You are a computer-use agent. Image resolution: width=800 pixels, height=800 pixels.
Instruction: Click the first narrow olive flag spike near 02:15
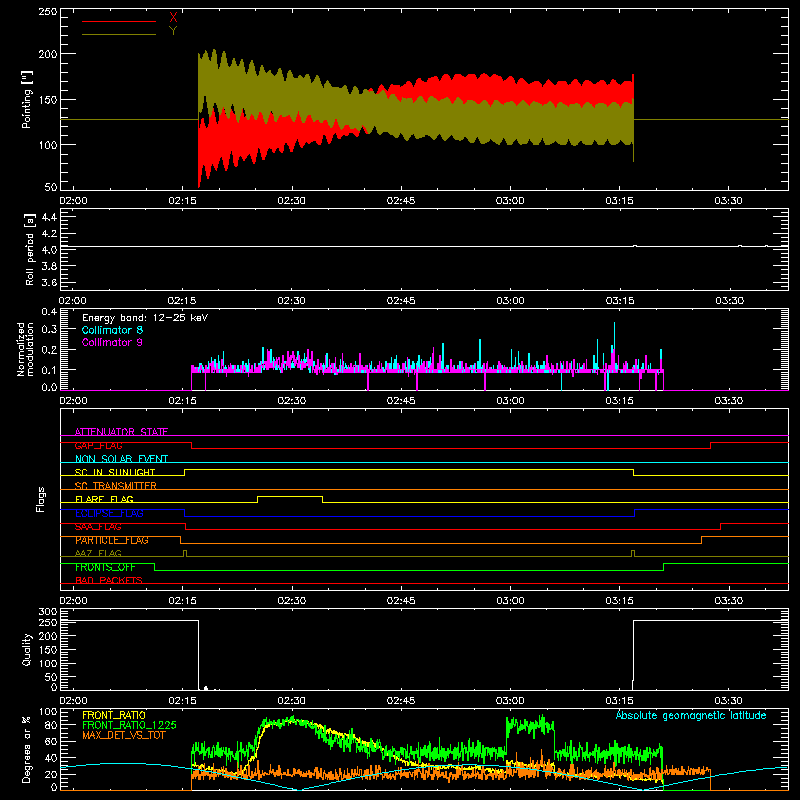pyautogui.click(x=185, y=553)
